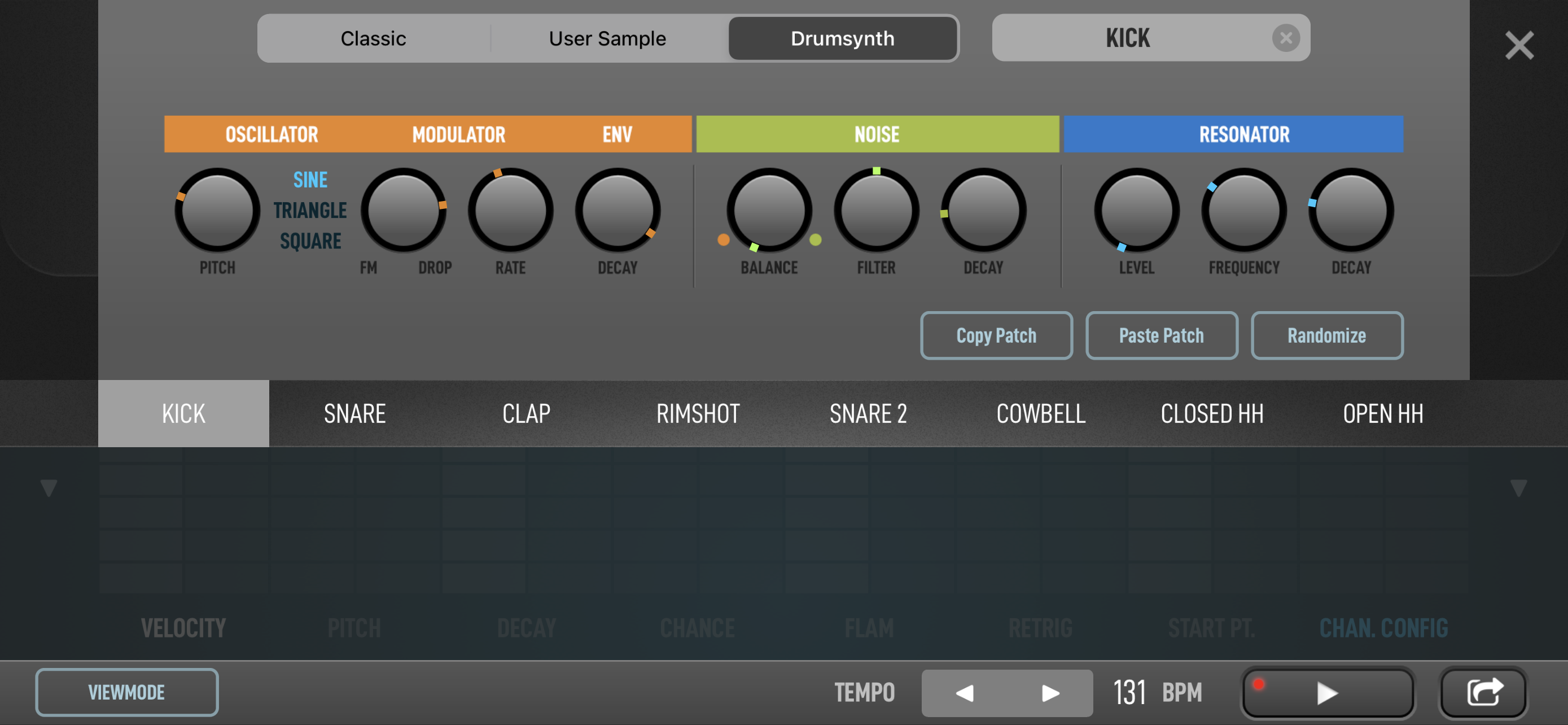The height and width of the screenshot is (725, 1568).
Task: Clear the KICK name field
Action: click(1285, 38)
